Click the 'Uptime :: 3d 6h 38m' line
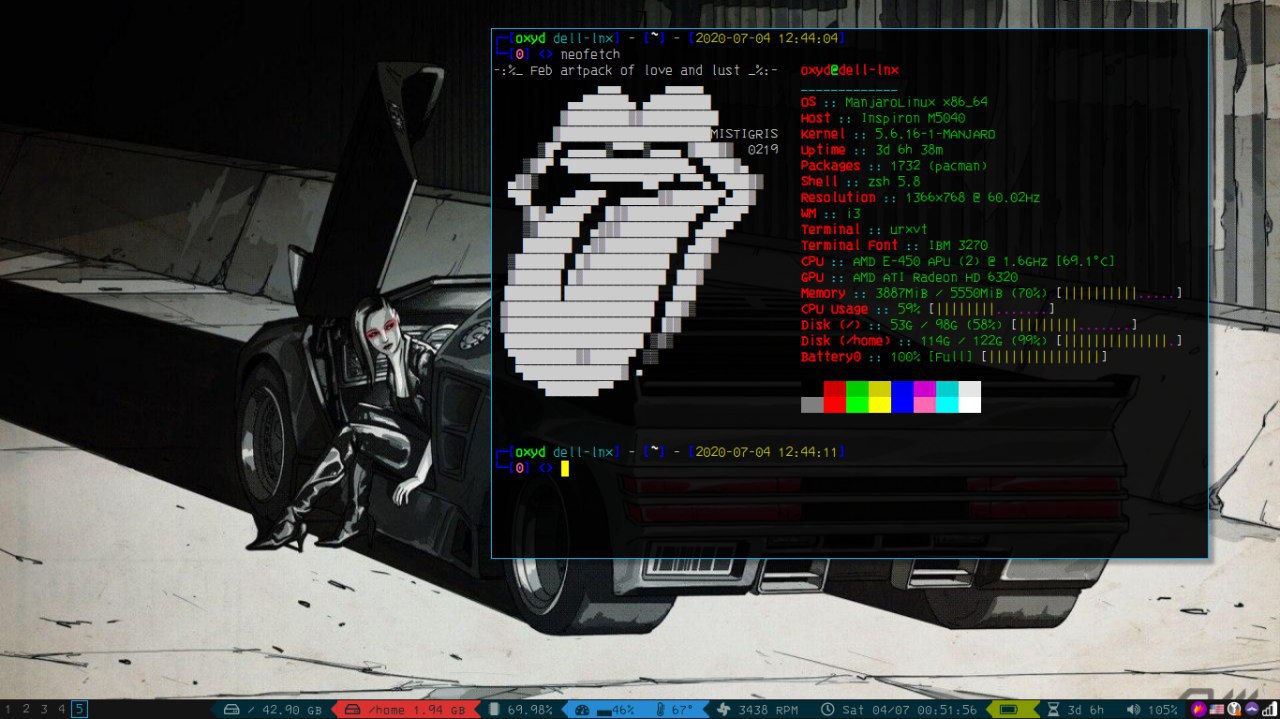 click(872, 150)
